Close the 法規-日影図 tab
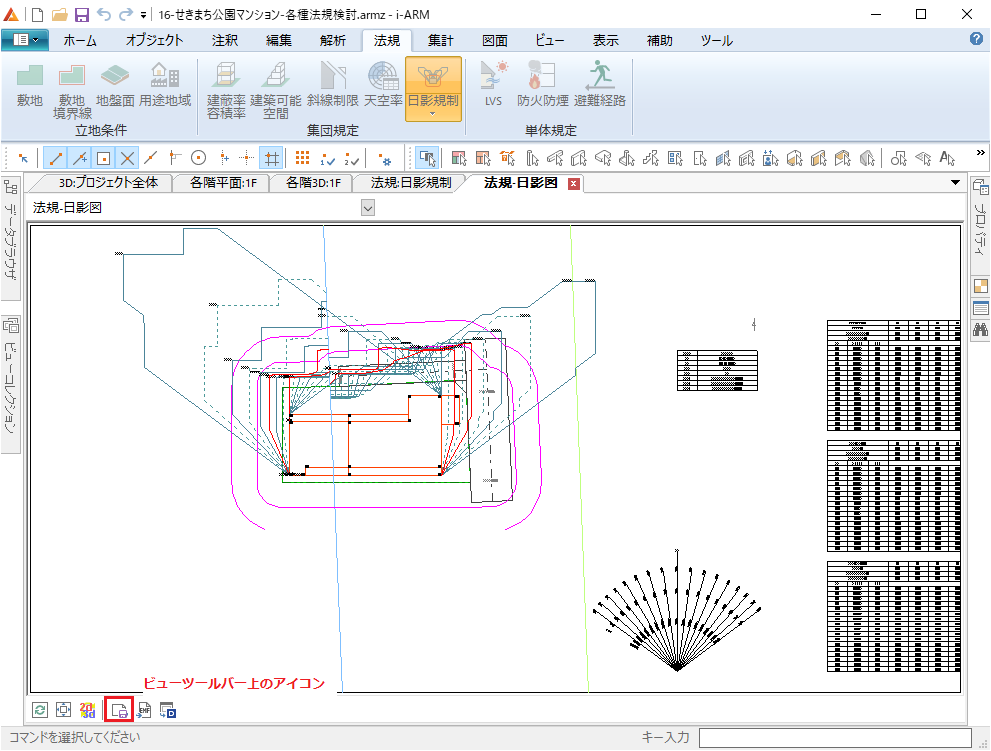This screenshot has width=991, height=751. [x=574, y=184]
